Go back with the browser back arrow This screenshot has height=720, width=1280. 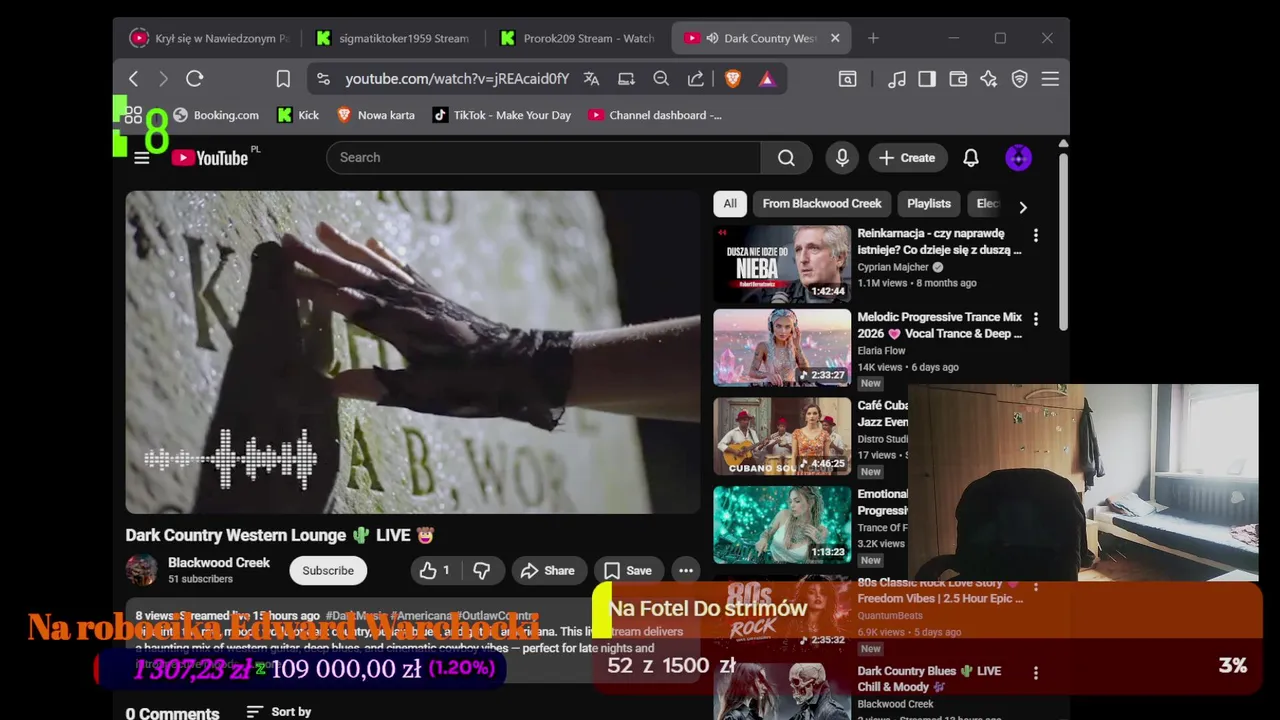pos(133,79)
